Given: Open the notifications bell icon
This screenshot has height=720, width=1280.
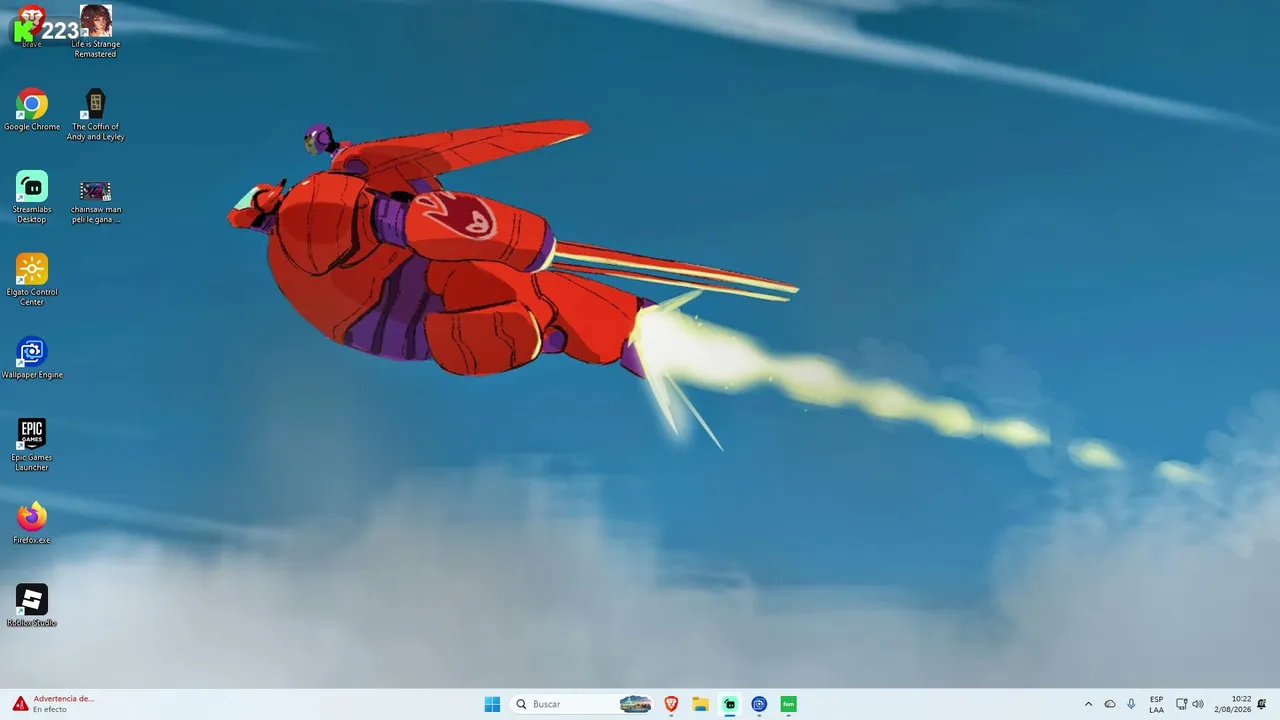Looking at the screenshot, I should point(1262,704).
